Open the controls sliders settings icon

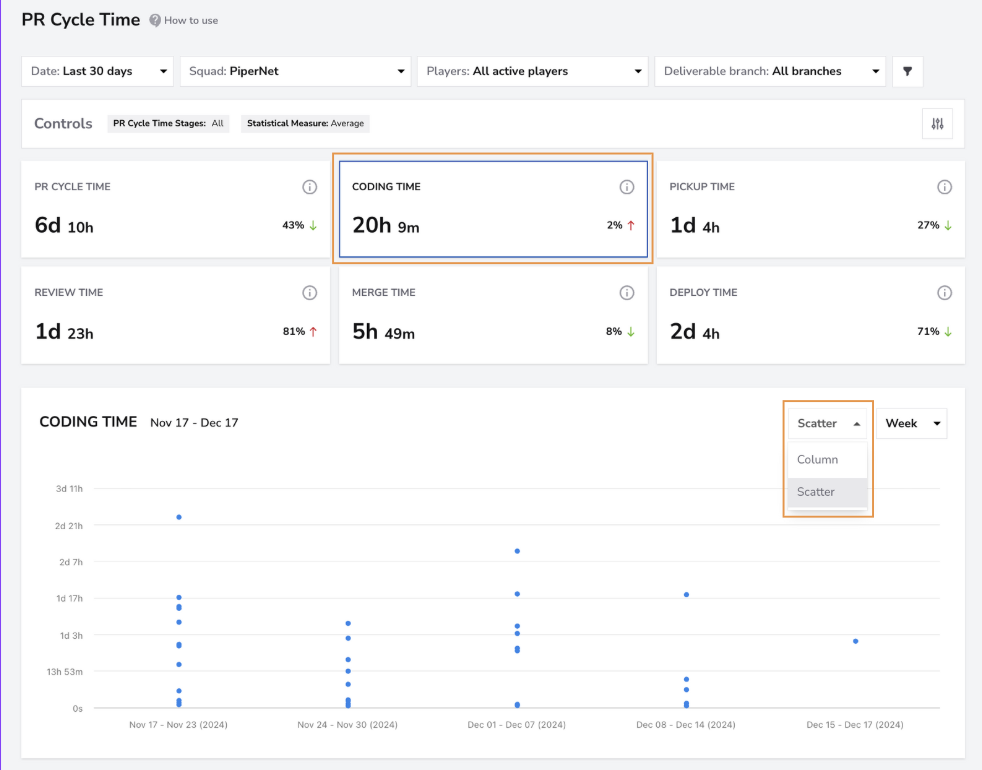click(938, 124)
